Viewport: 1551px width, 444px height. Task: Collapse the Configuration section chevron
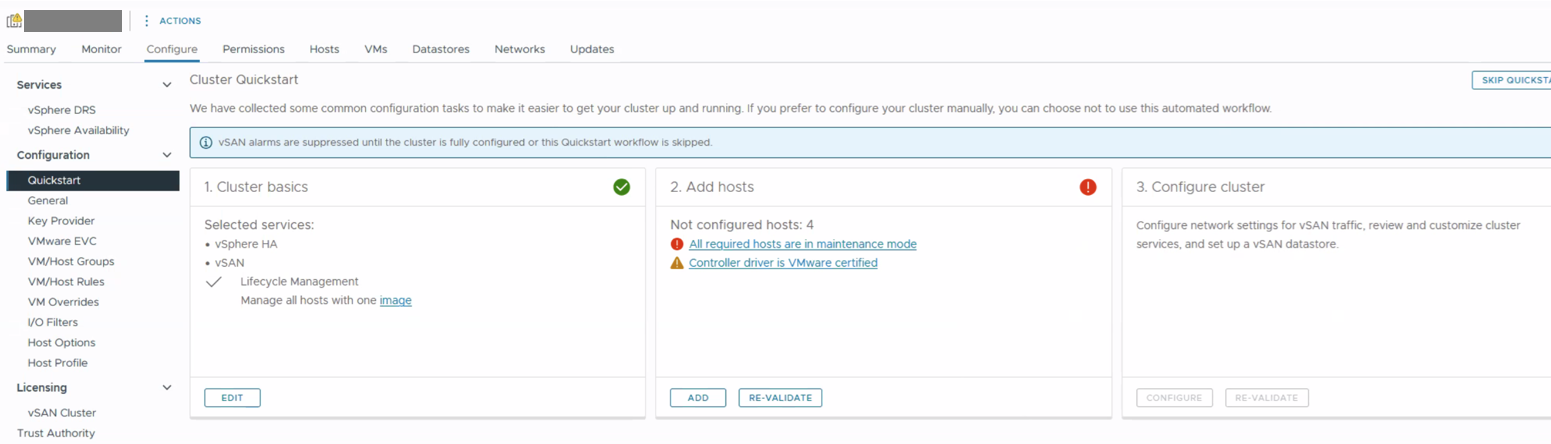(167, 155)
